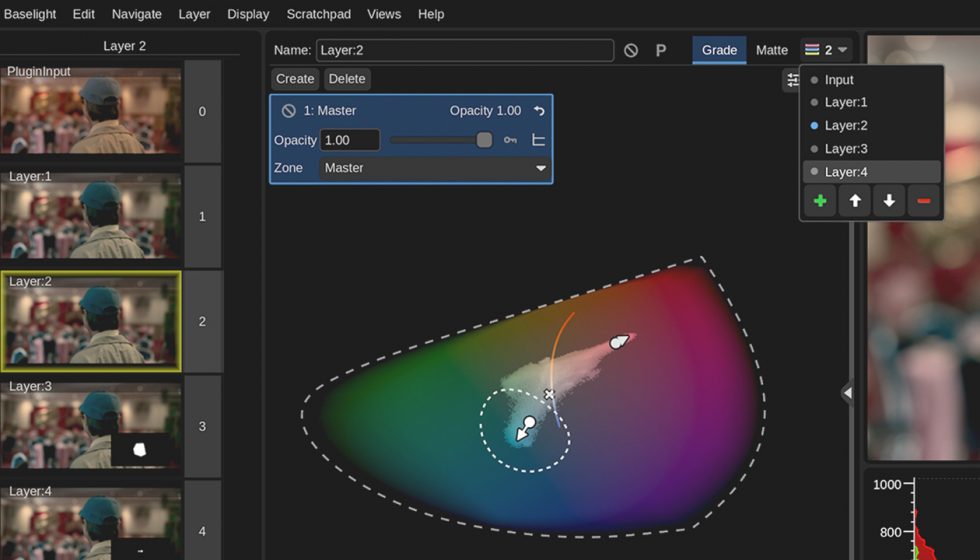Click the green plus add layer button

(820, 201)
